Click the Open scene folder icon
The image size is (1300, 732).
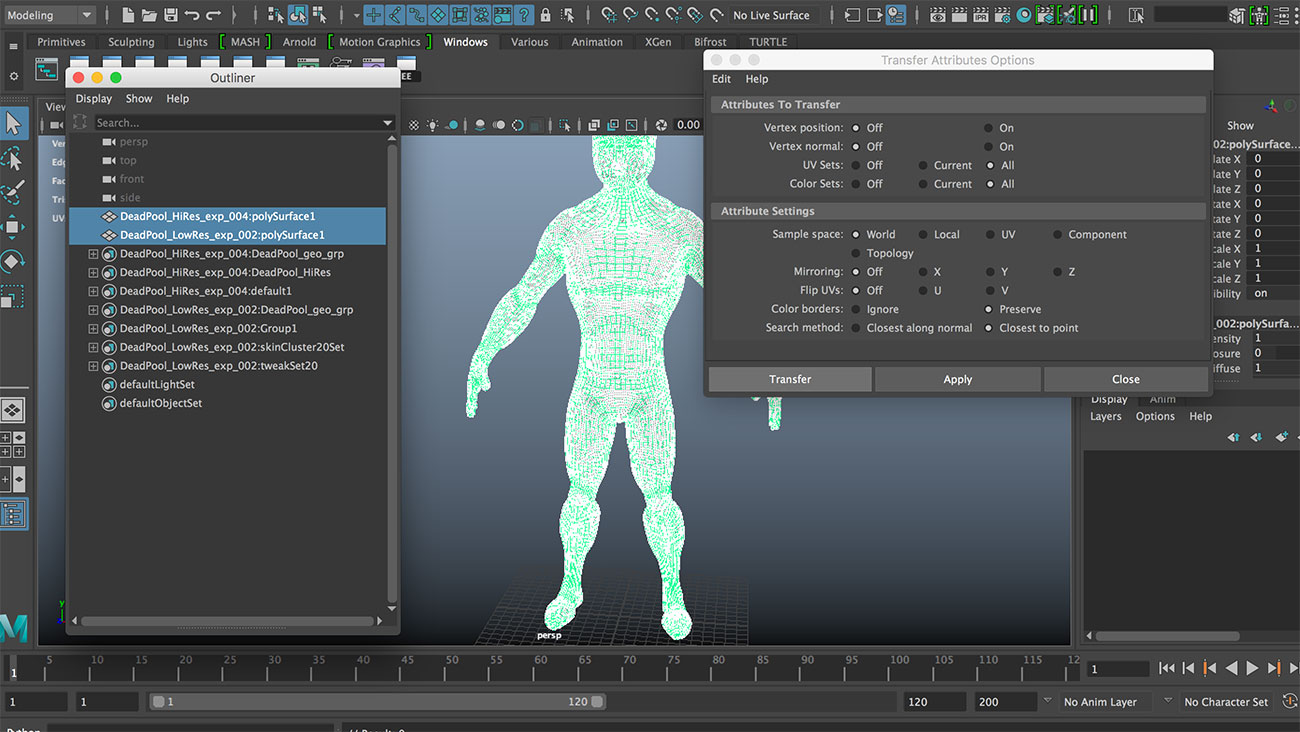[149, 15]
